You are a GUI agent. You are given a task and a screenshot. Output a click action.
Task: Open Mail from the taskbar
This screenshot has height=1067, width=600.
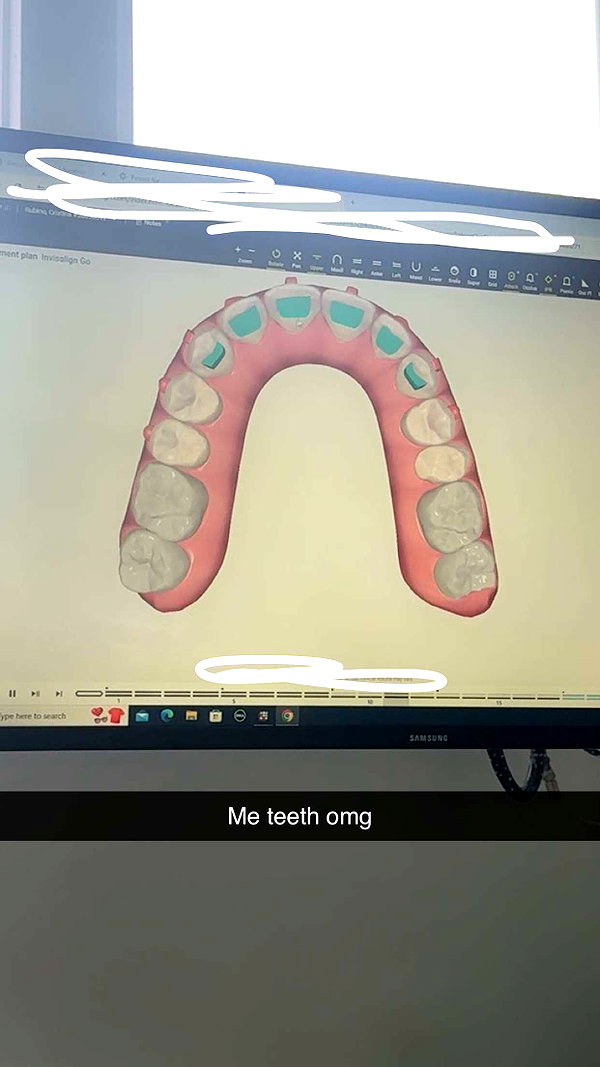click(x=142, y=716)
